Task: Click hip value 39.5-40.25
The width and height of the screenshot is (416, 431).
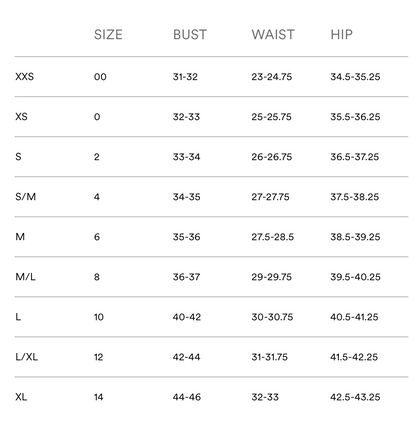Action: tap(355, 277)
